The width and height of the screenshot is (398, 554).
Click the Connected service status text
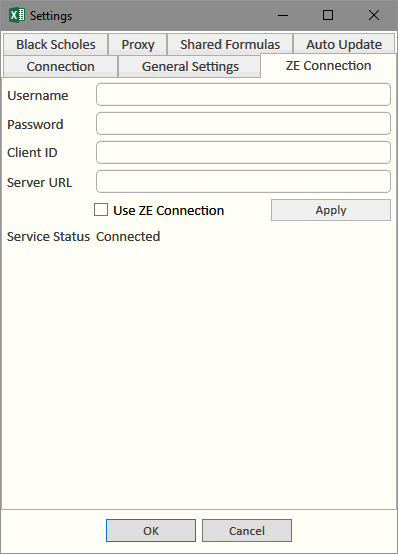pos(128,236)
